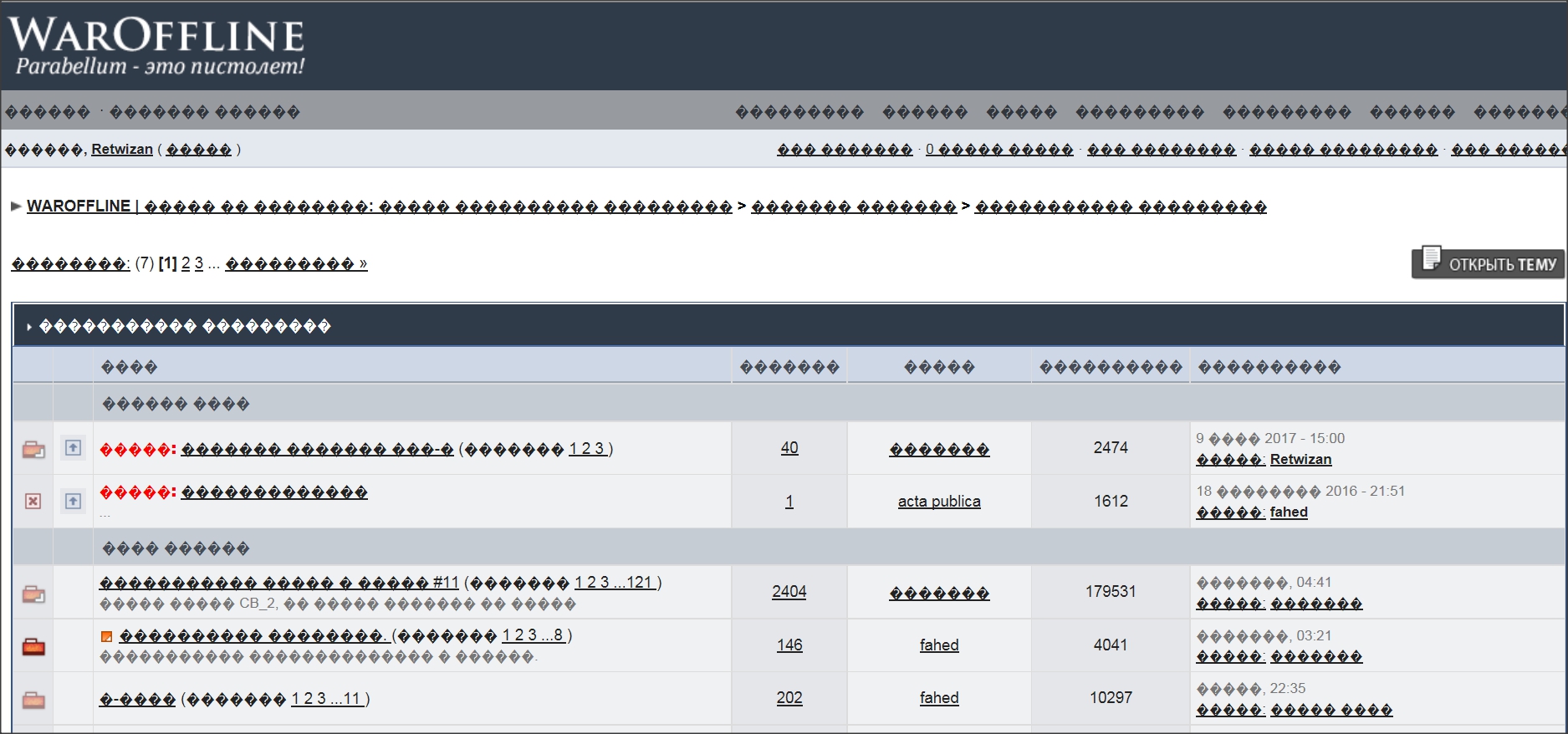Click folder icon of the 202-reply topic
This screenshot has height=734, width=1568.
coord(33,700)
